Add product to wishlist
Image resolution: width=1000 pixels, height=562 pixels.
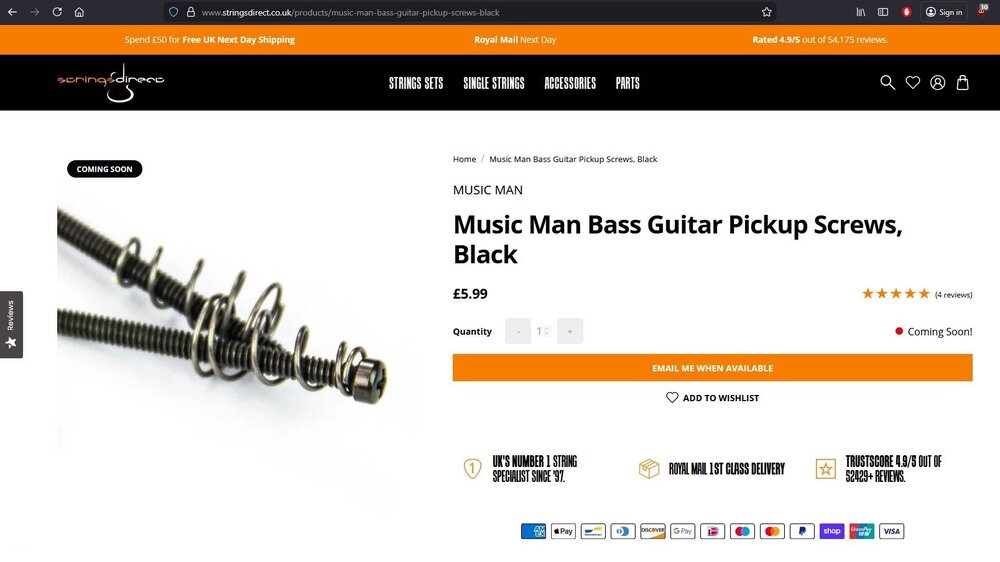pyautogui.click(x=712, y=397)
